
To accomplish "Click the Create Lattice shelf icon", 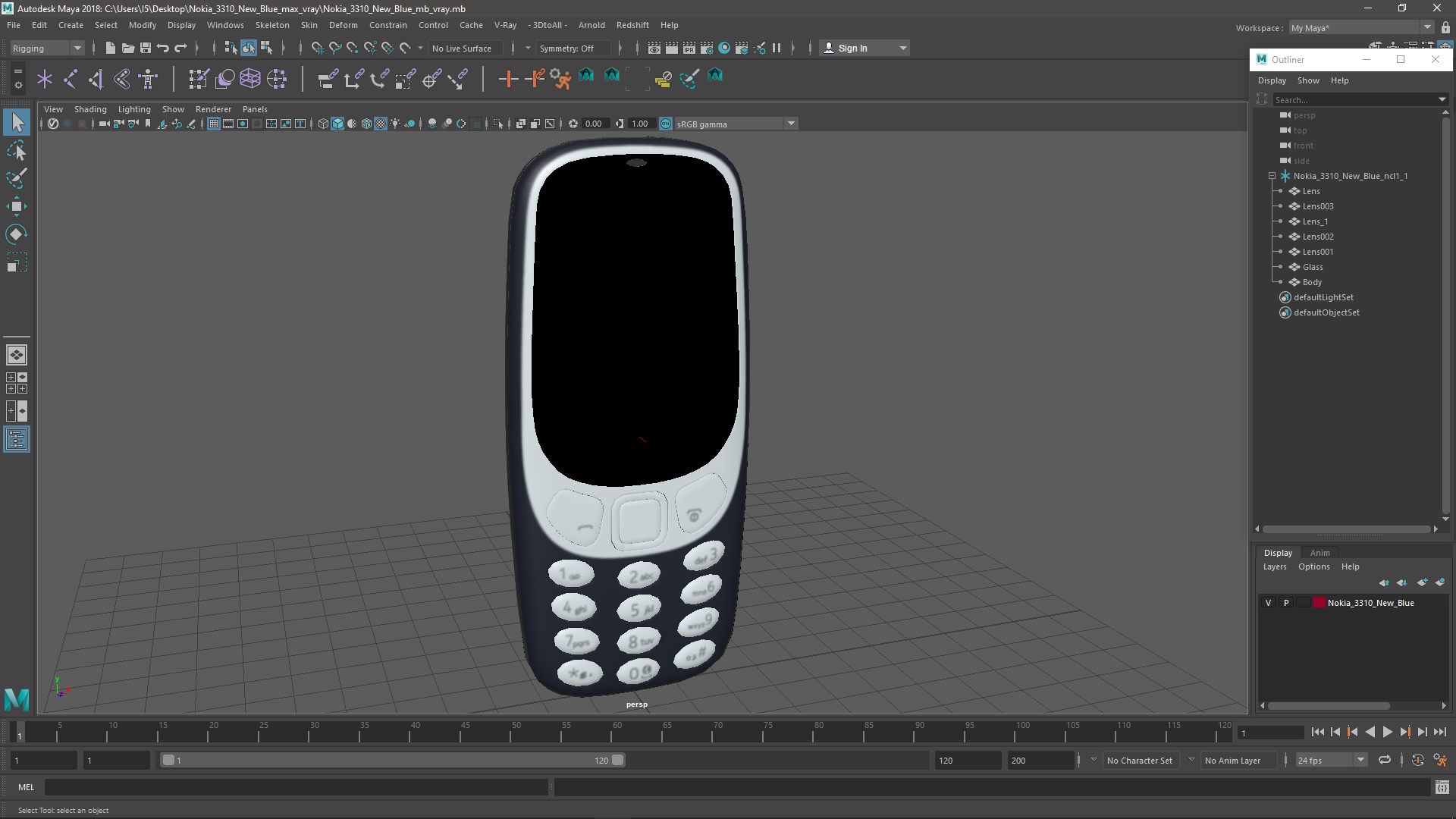I will [250, 79].
